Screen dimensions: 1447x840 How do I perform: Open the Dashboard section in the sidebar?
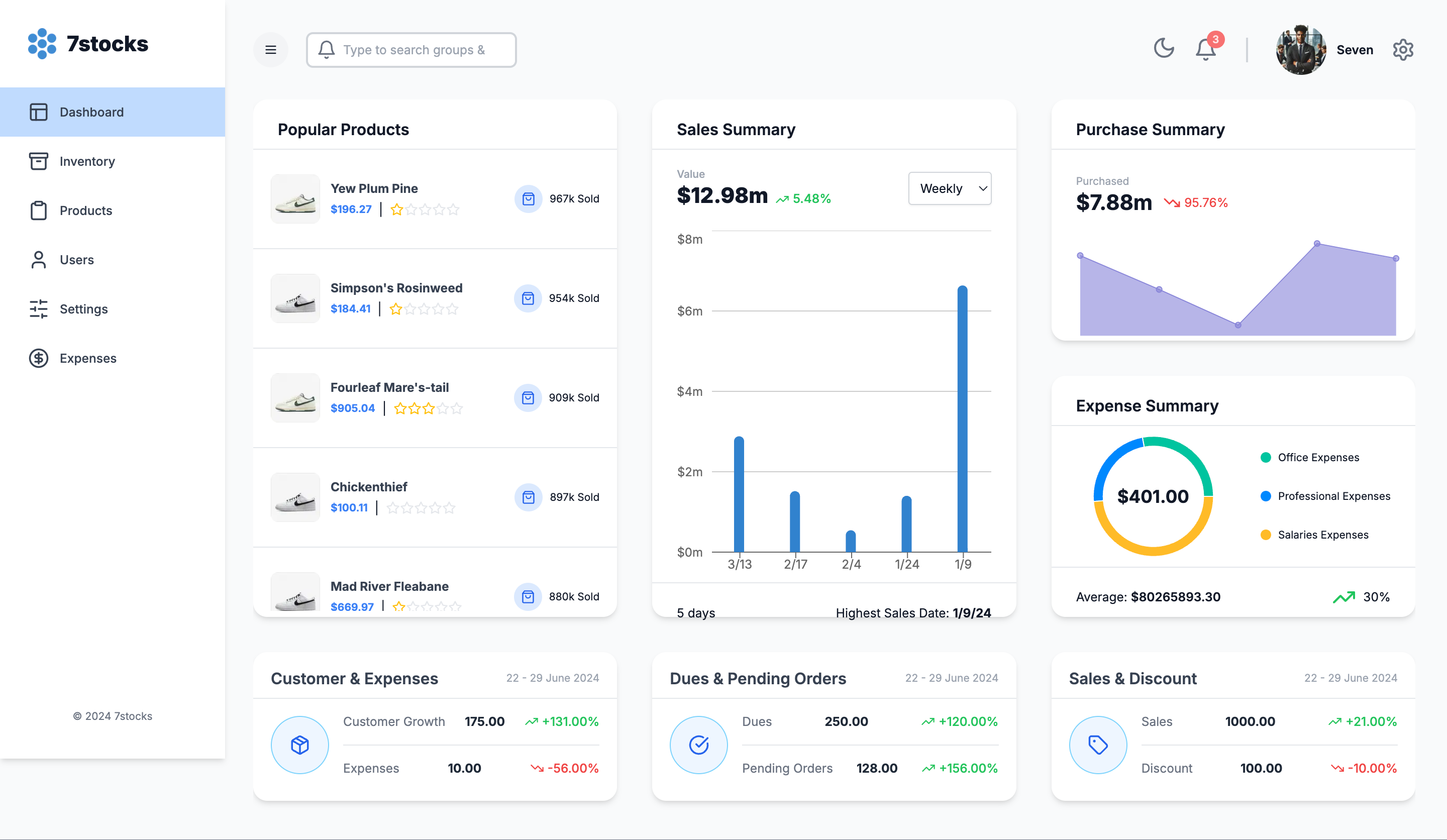(x=91, y=112)
